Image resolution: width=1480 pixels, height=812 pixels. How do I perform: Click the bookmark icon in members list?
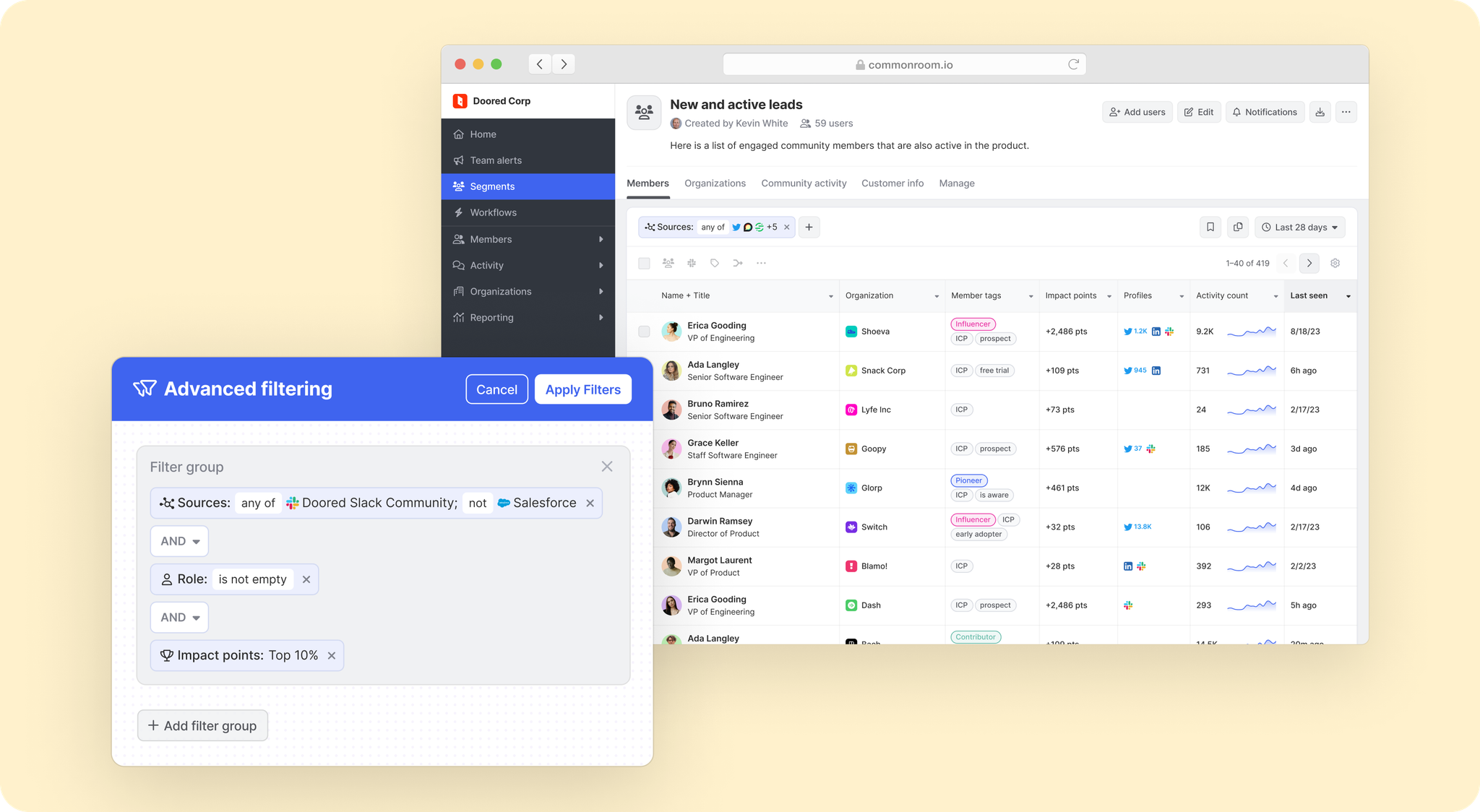click(1211, 227)
